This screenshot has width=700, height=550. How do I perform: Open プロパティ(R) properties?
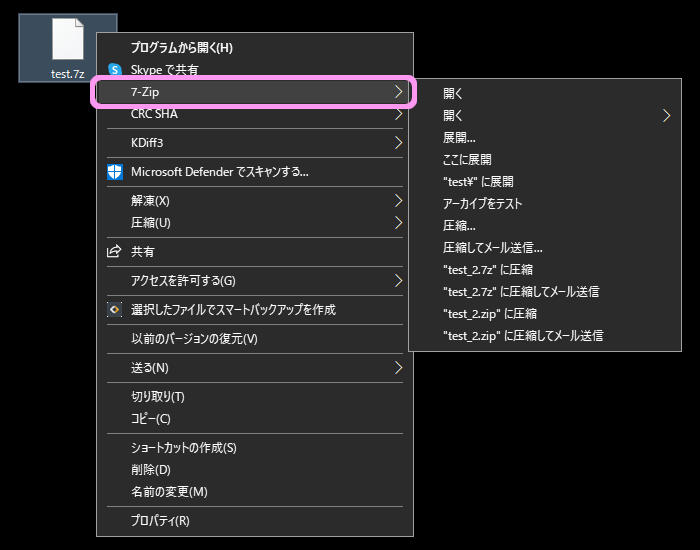coord(254,521)
